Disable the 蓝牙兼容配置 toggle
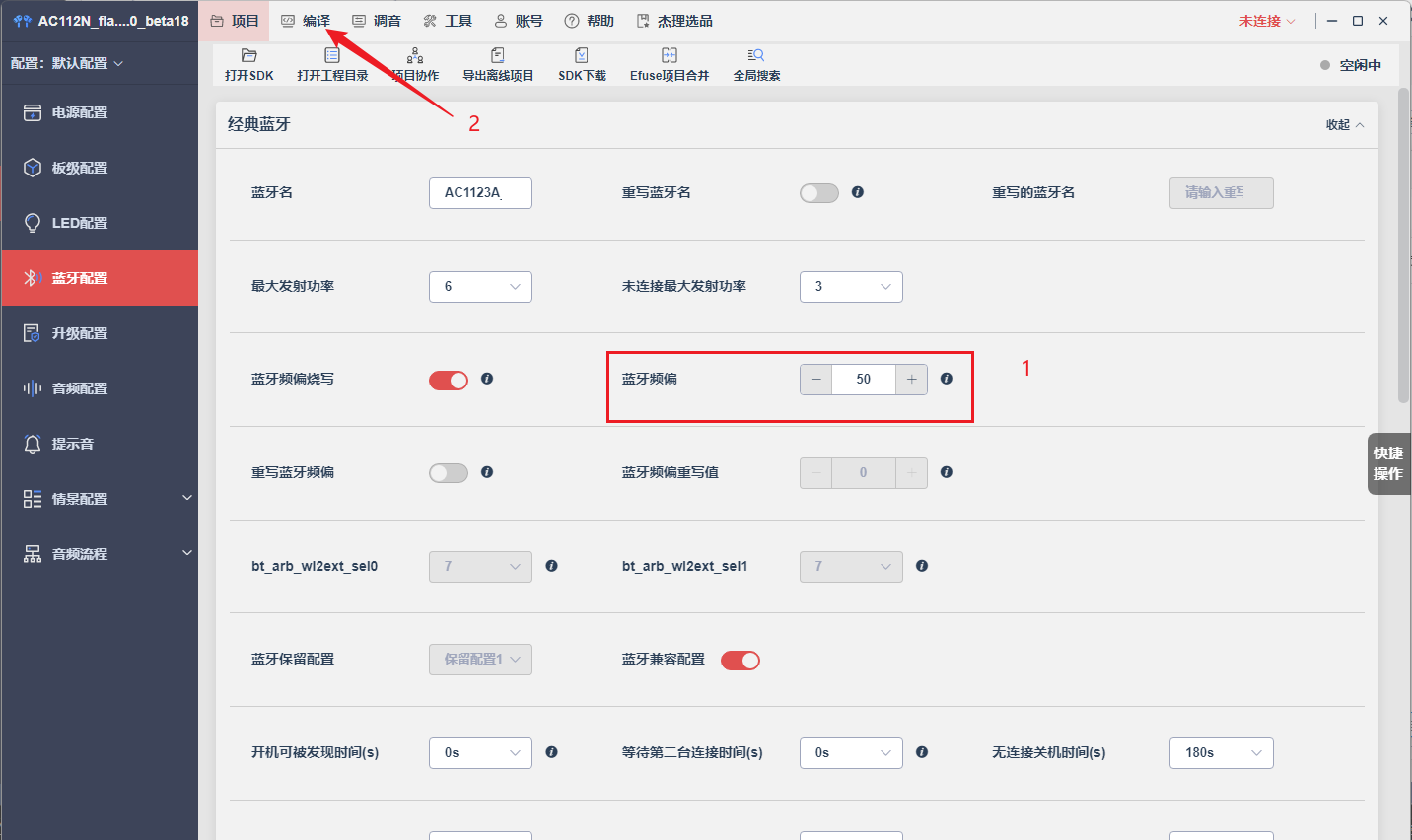Image resolution: width=1412 pixels, height=840 pixels. coord(741,661)
